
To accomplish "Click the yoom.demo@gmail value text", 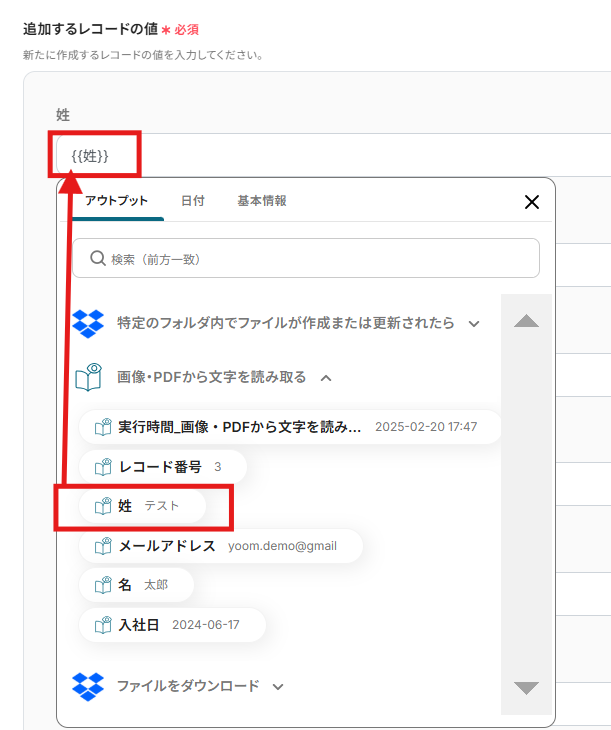I will pyautogui.click(x=282, y=546).
